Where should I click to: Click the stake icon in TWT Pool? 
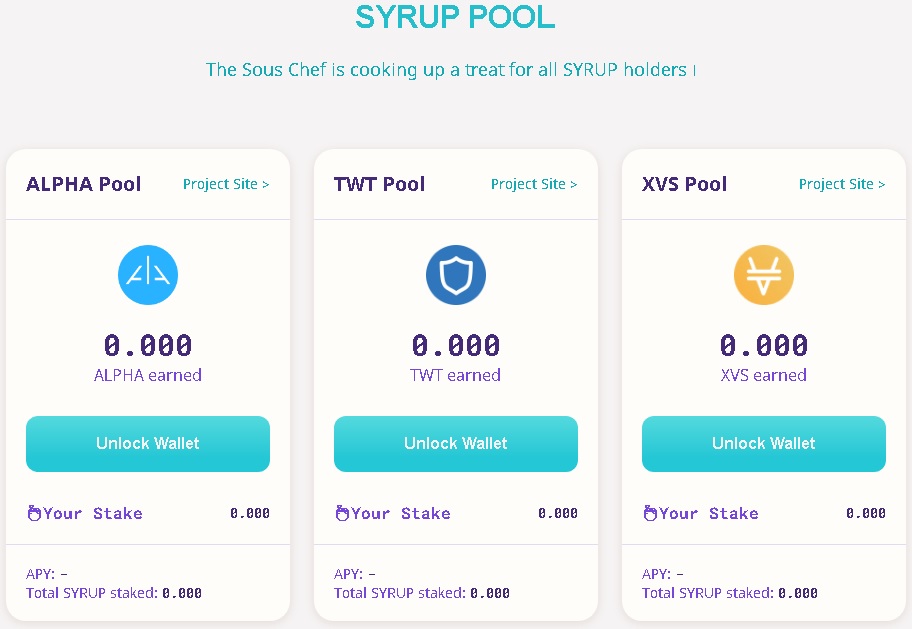342,513
